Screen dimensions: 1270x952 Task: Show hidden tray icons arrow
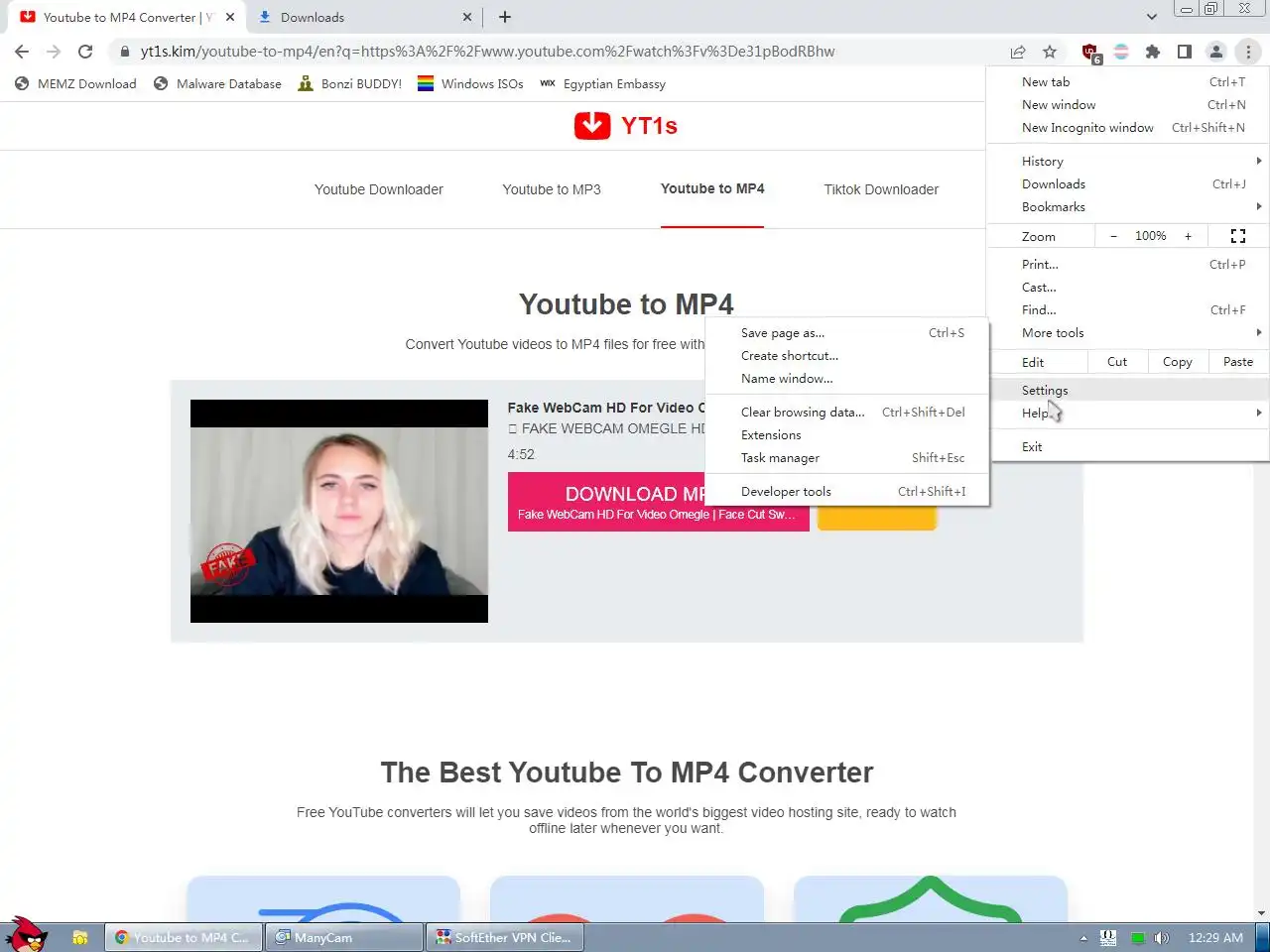tap(1083, 937)
